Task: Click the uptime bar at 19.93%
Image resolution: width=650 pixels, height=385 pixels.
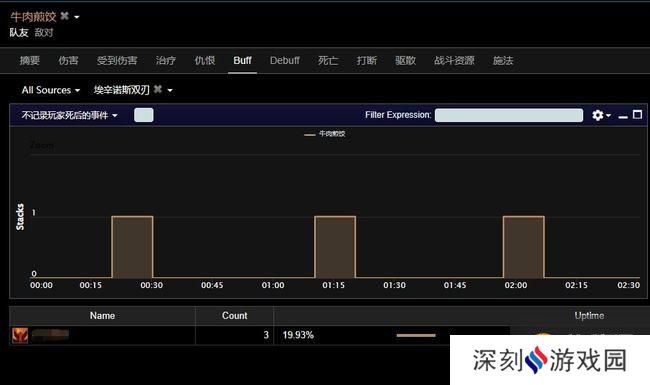Action: [x=416, y=335]
